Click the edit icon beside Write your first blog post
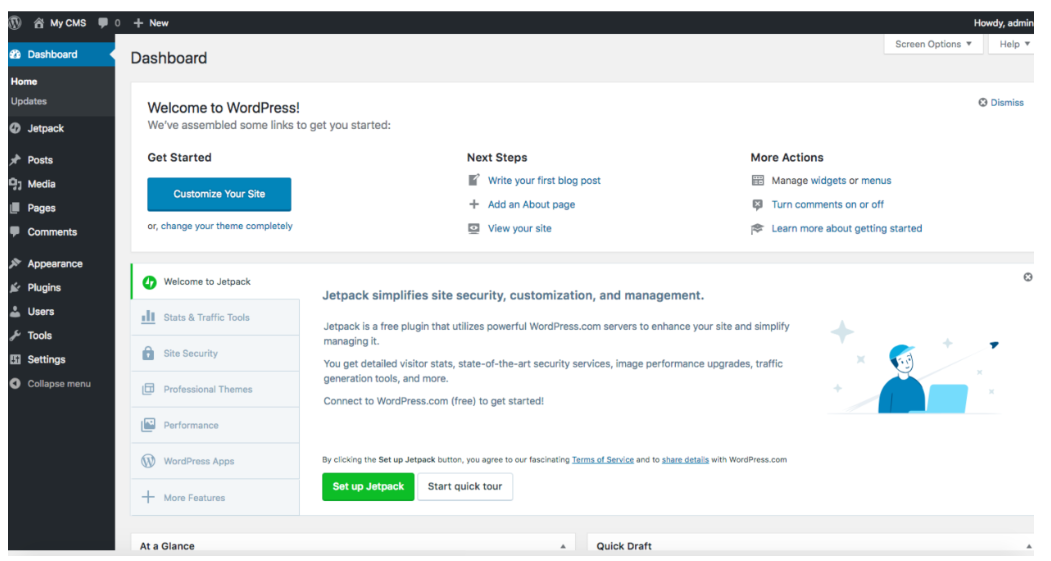1051x561 pixels. click(474, 180)
